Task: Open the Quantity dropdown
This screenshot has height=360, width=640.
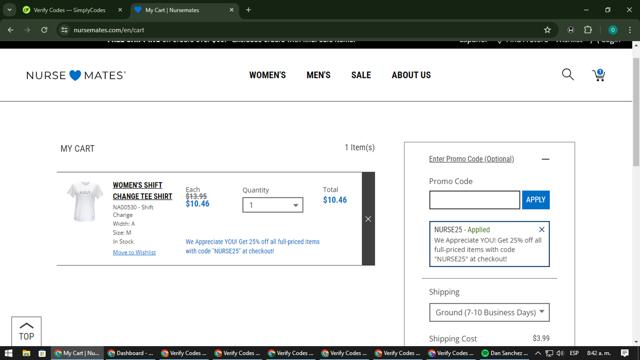Action: [273, 205]
